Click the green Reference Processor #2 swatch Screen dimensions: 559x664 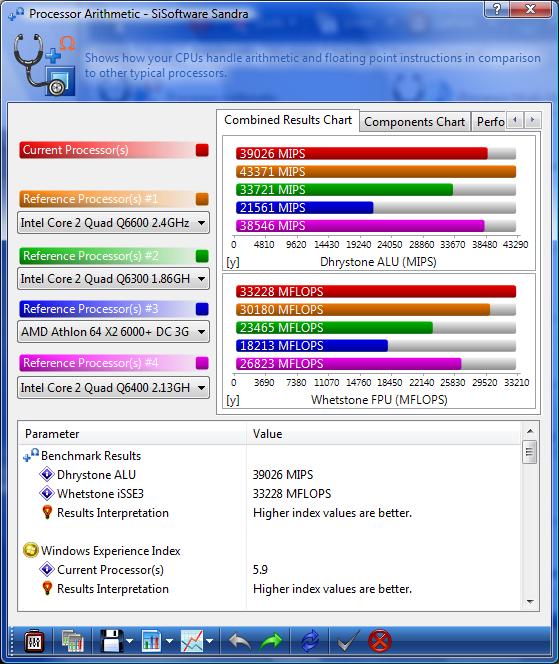[202, 256]
